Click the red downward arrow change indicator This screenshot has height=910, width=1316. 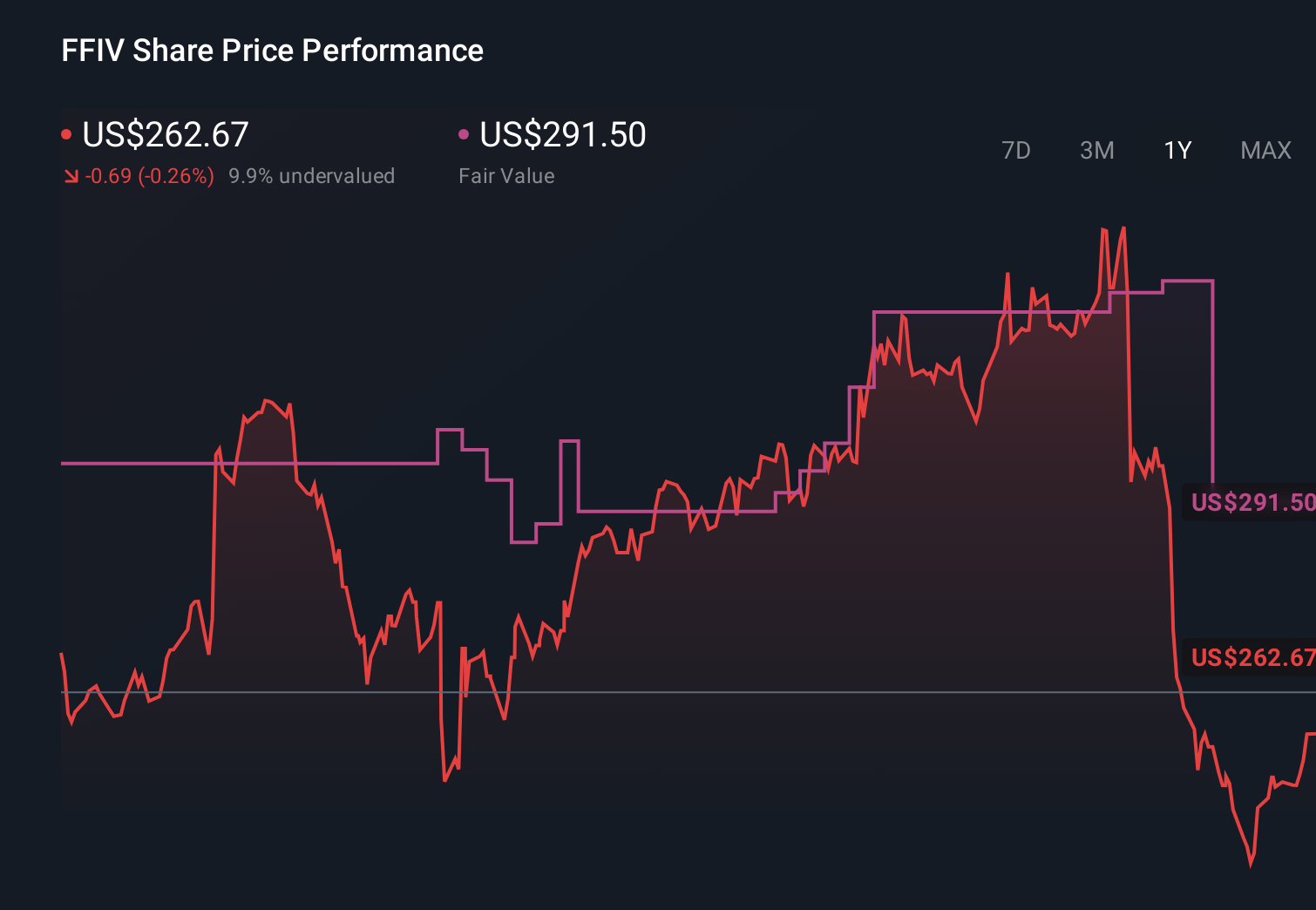71,175
